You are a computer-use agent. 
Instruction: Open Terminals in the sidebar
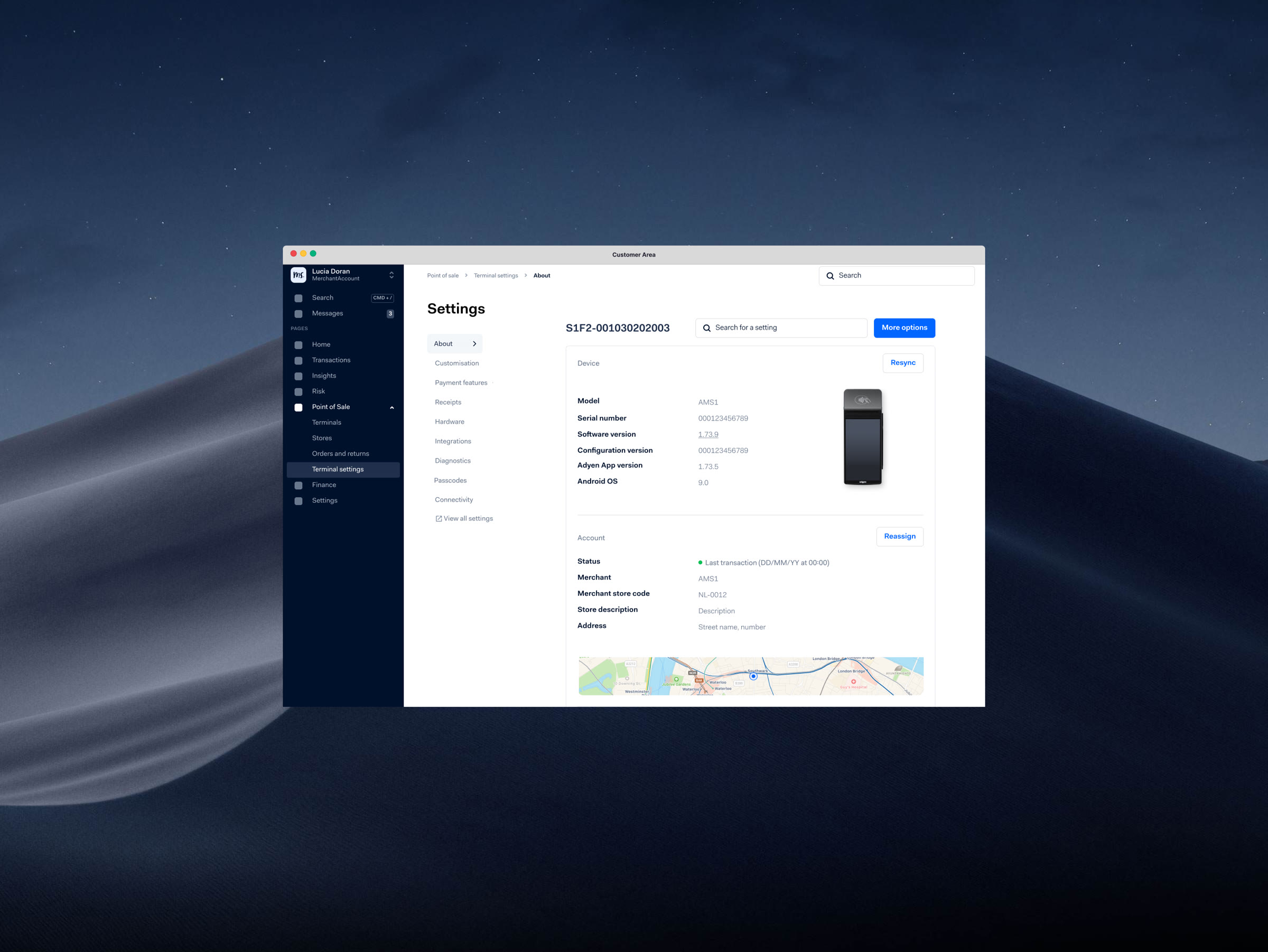326,423
